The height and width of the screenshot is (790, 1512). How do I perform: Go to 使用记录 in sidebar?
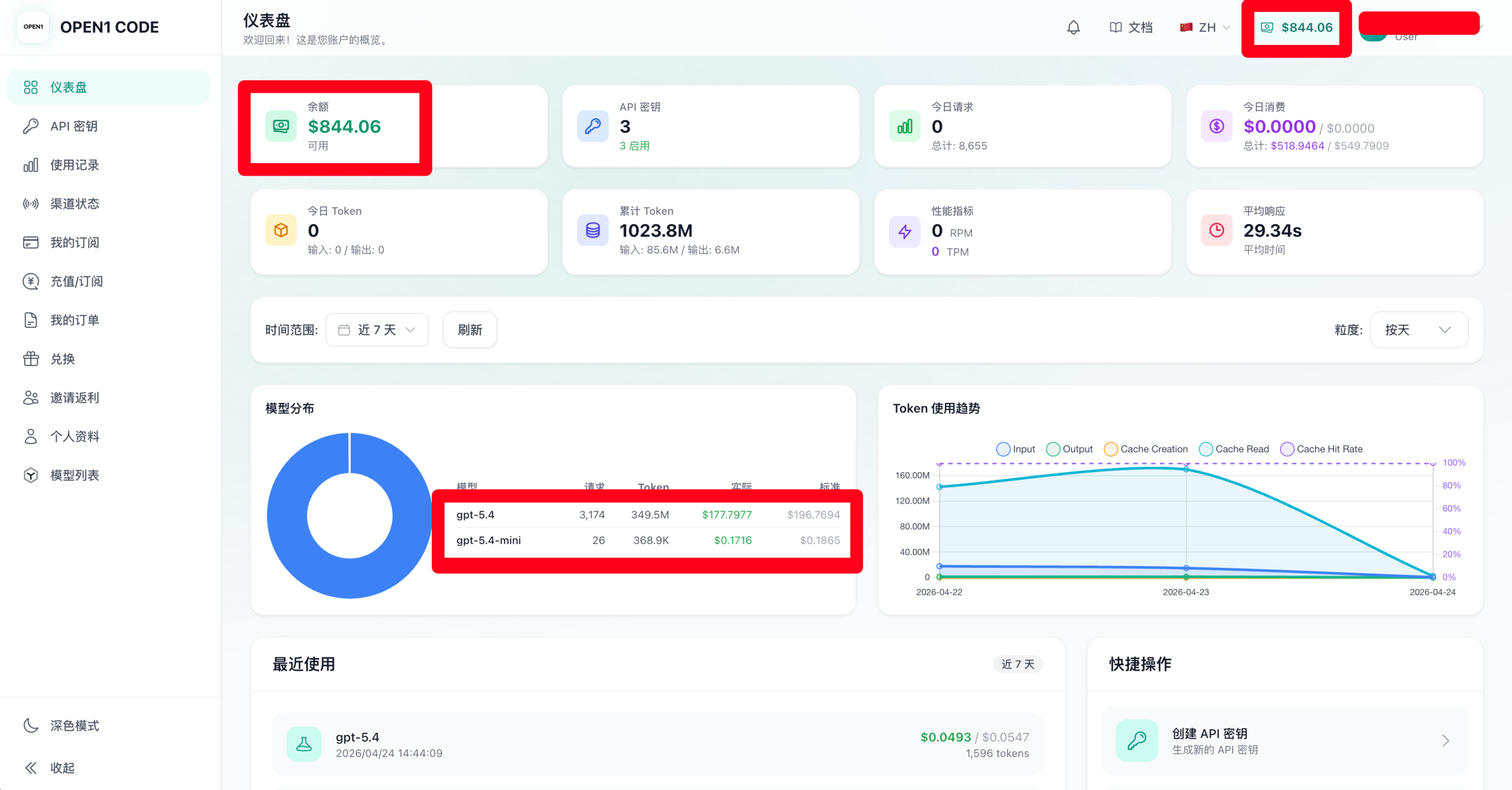74,165
